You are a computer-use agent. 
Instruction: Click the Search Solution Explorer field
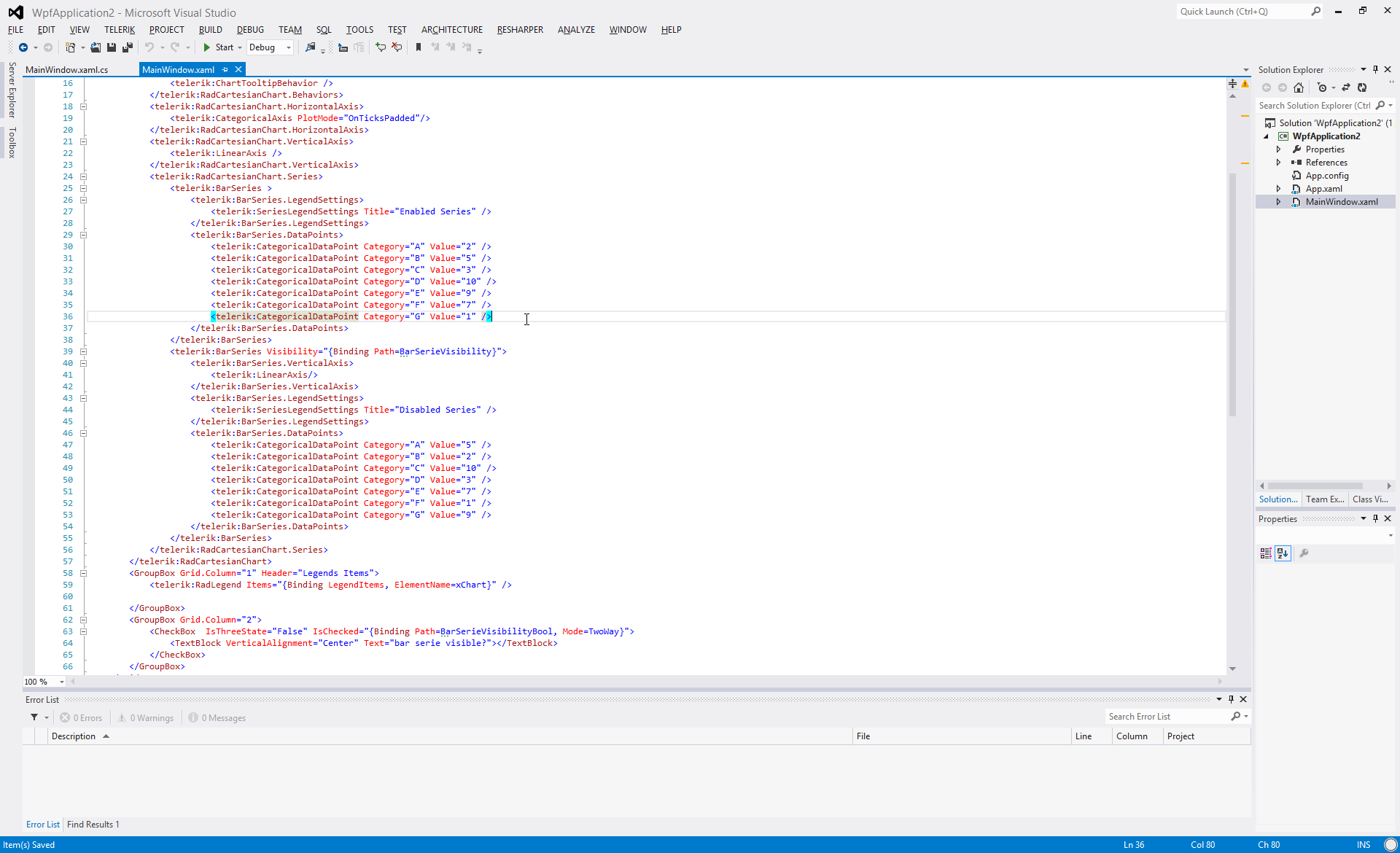[1315, 106]
